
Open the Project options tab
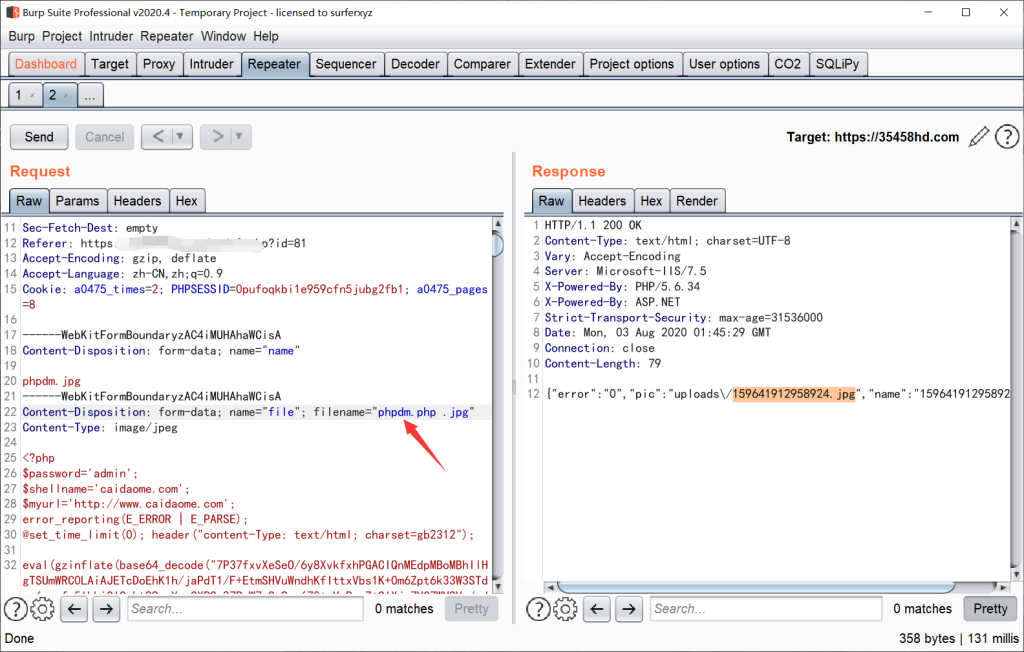(x=632, y=64)
